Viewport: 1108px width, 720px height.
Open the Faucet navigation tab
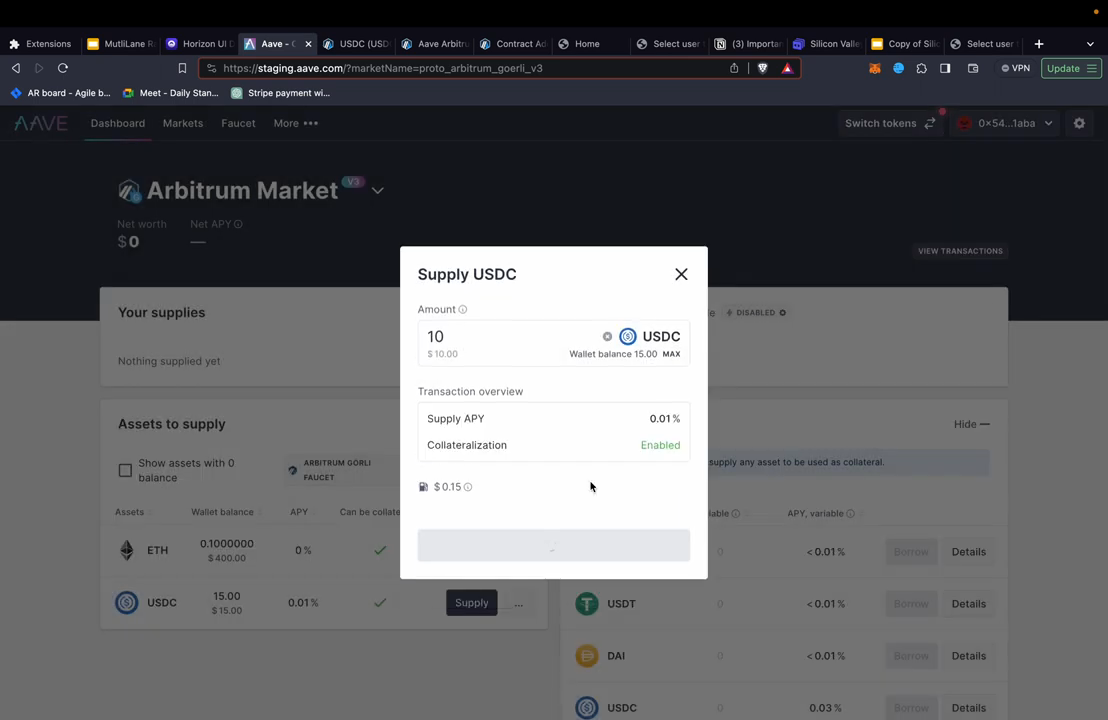[x=238, y=123]
